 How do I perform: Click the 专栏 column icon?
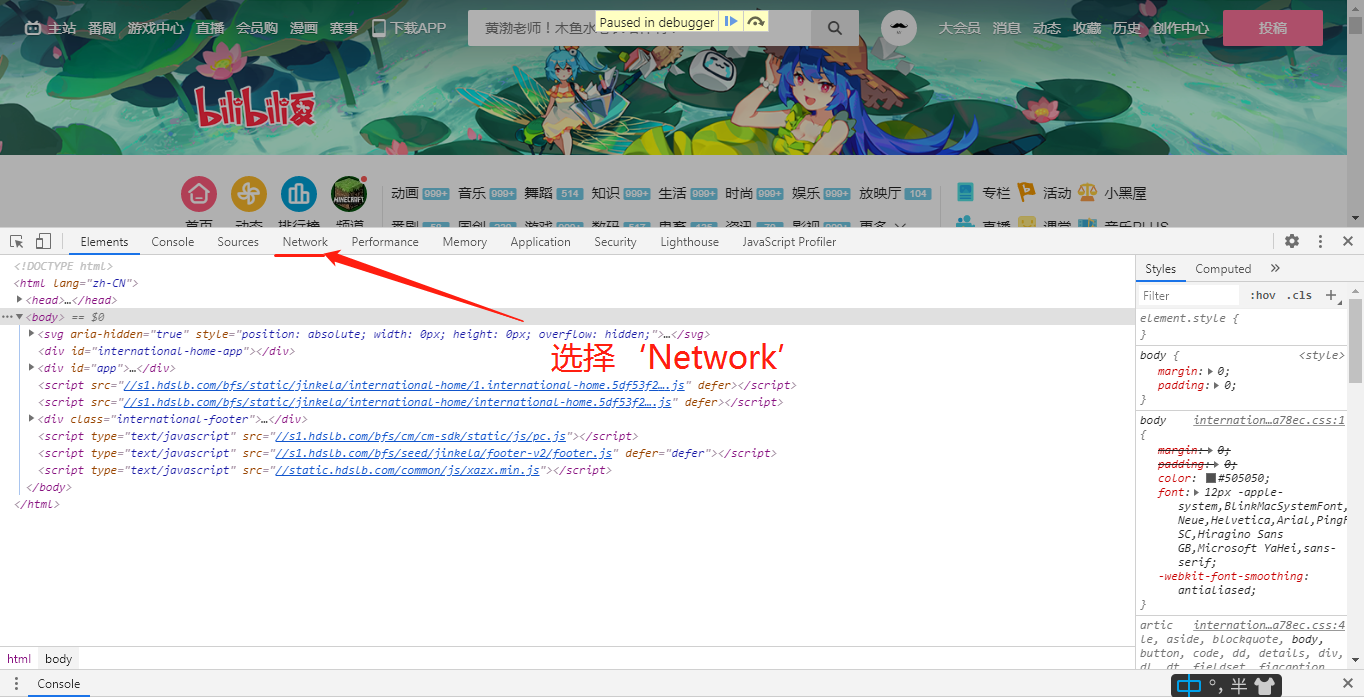[x=966, y=192]
